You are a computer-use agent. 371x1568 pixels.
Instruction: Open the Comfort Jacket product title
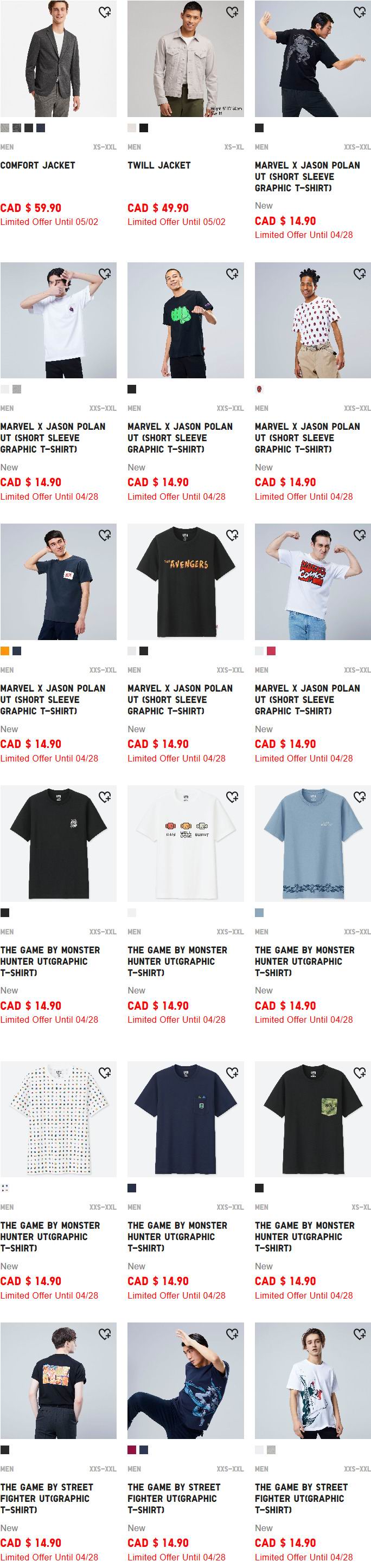click(38, 165)
